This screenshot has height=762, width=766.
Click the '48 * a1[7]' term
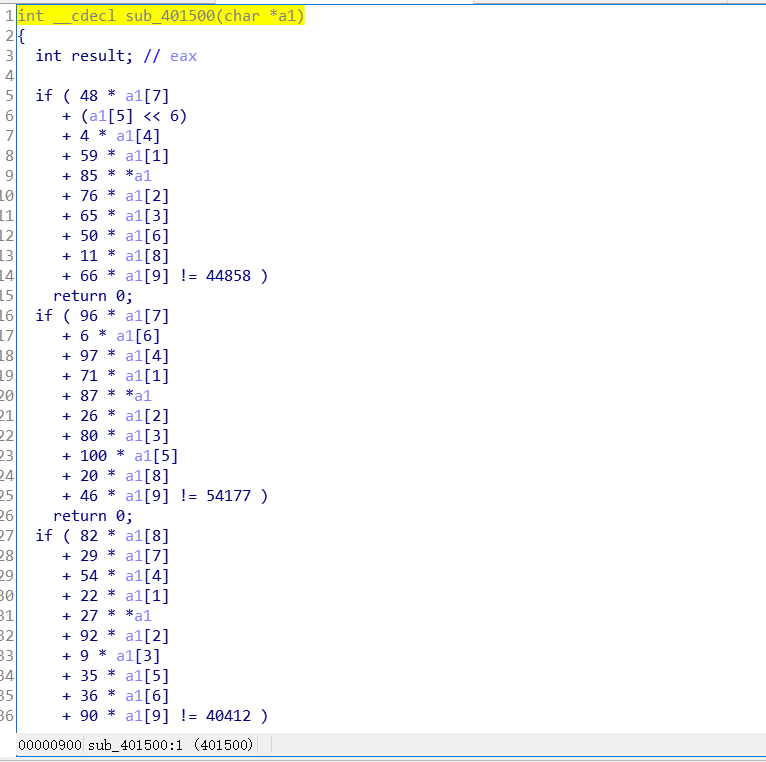point(125,96)
